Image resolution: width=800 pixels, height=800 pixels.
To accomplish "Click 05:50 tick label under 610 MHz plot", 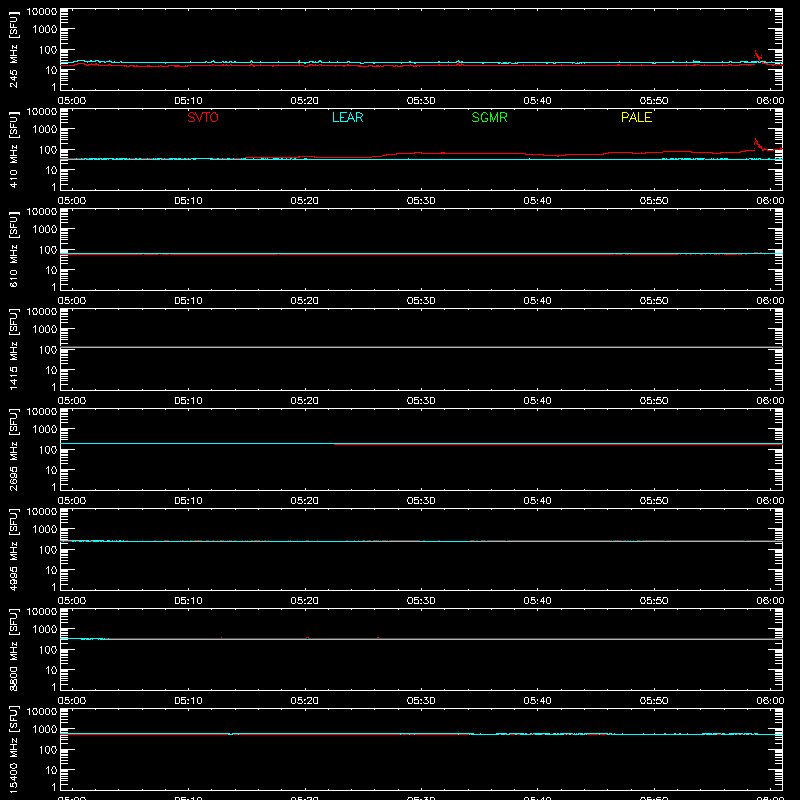I will (x=654, y=301).
